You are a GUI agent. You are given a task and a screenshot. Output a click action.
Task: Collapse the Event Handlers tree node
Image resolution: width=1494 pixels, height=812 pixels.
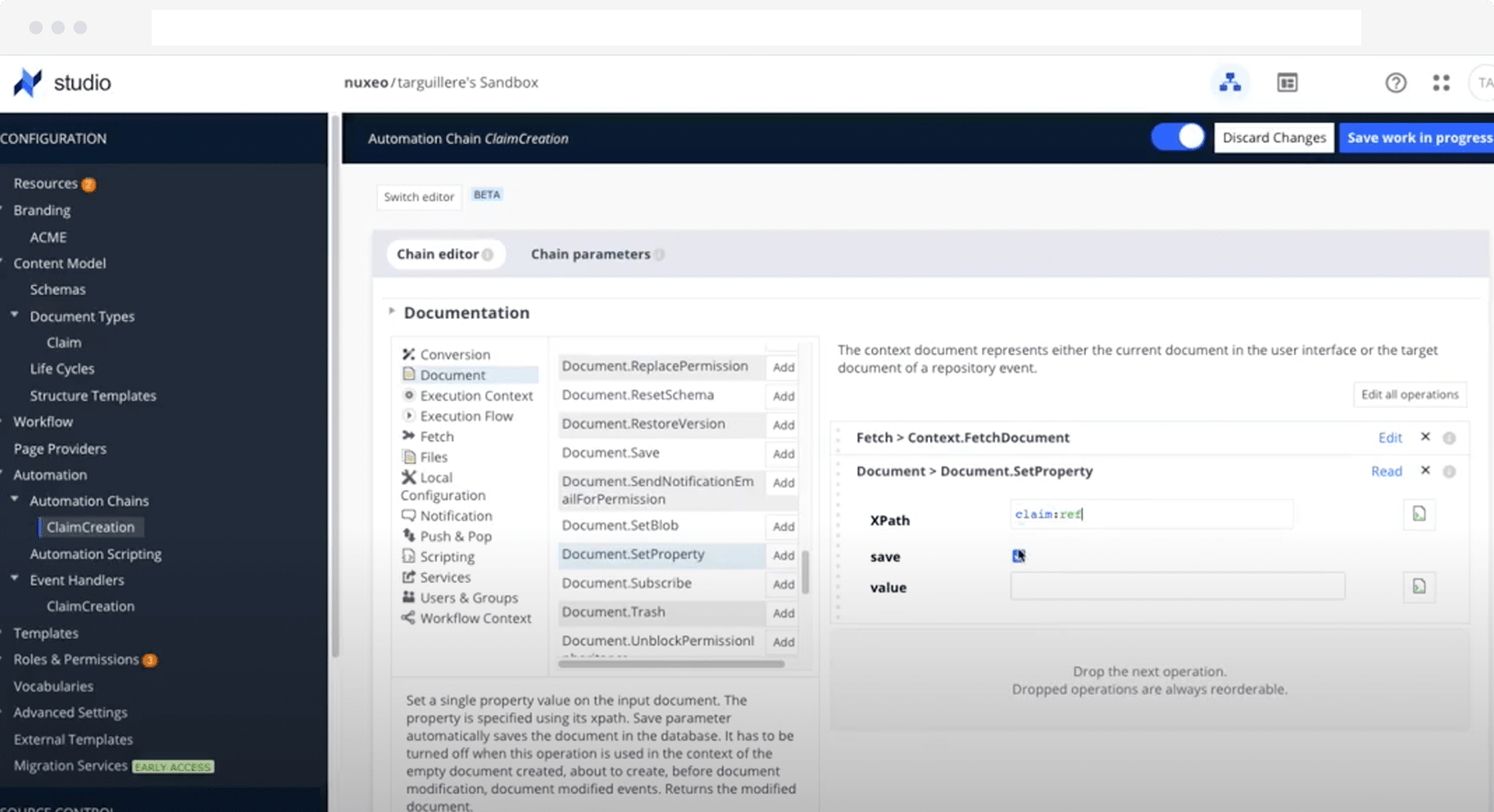click(14, 579)
